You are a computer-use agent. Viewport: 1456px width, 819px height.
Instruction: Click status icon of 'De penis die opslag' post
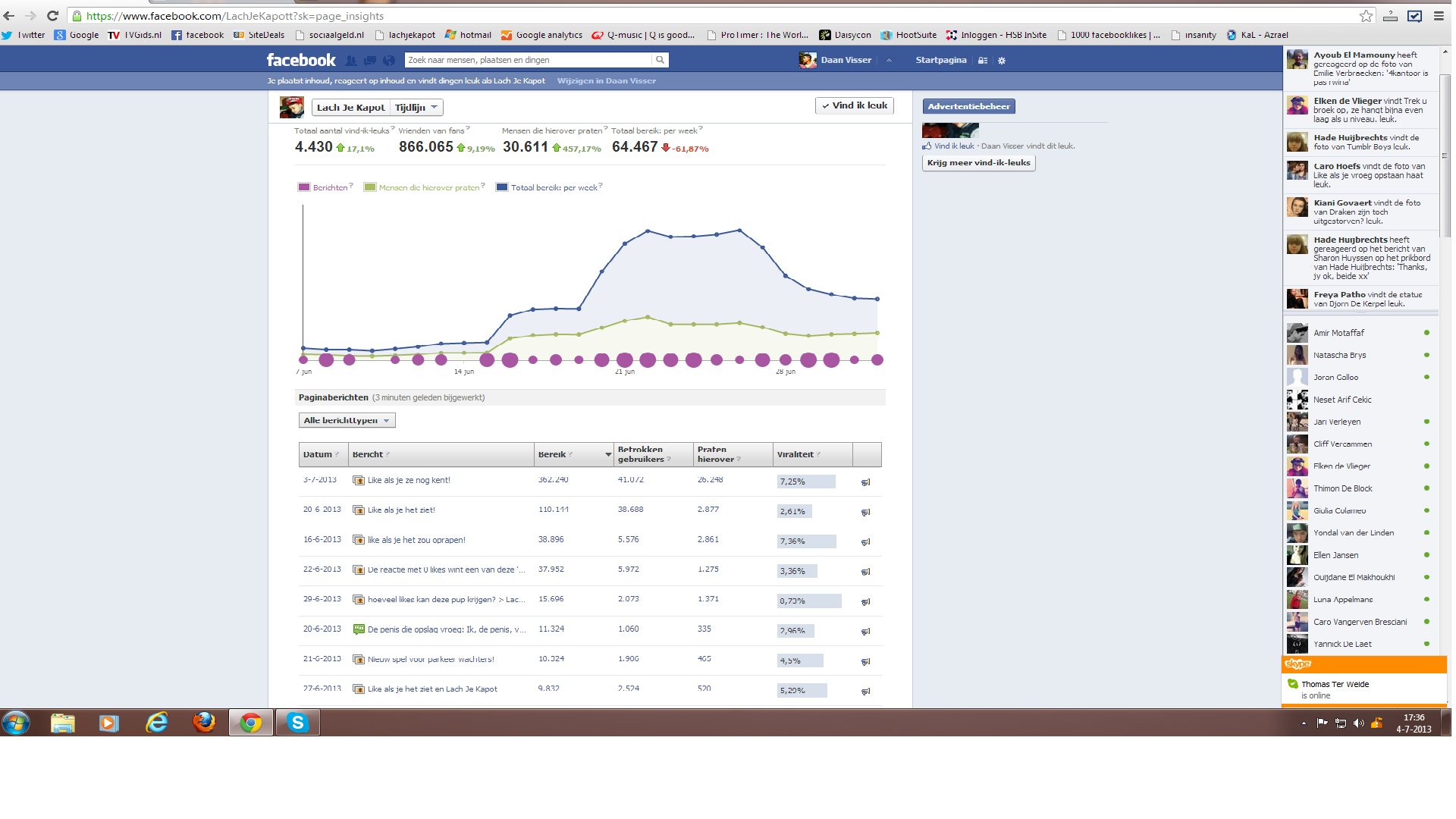(359, 629)
